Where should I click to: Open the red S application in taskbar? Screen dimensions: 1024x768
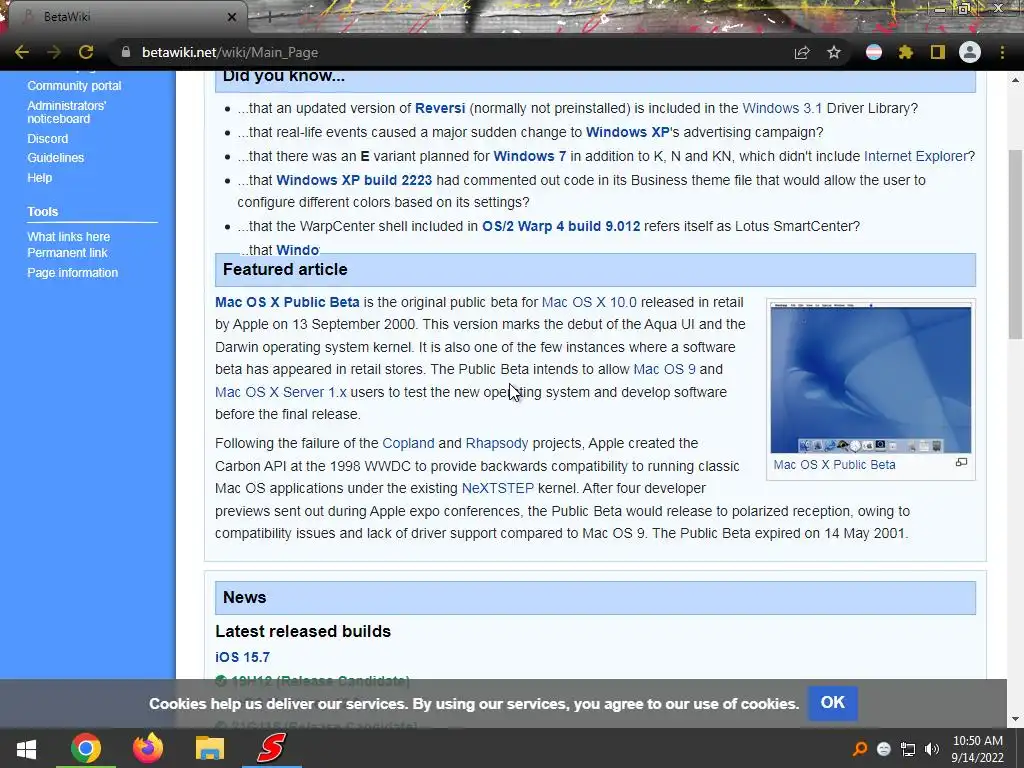coord(272,748)
